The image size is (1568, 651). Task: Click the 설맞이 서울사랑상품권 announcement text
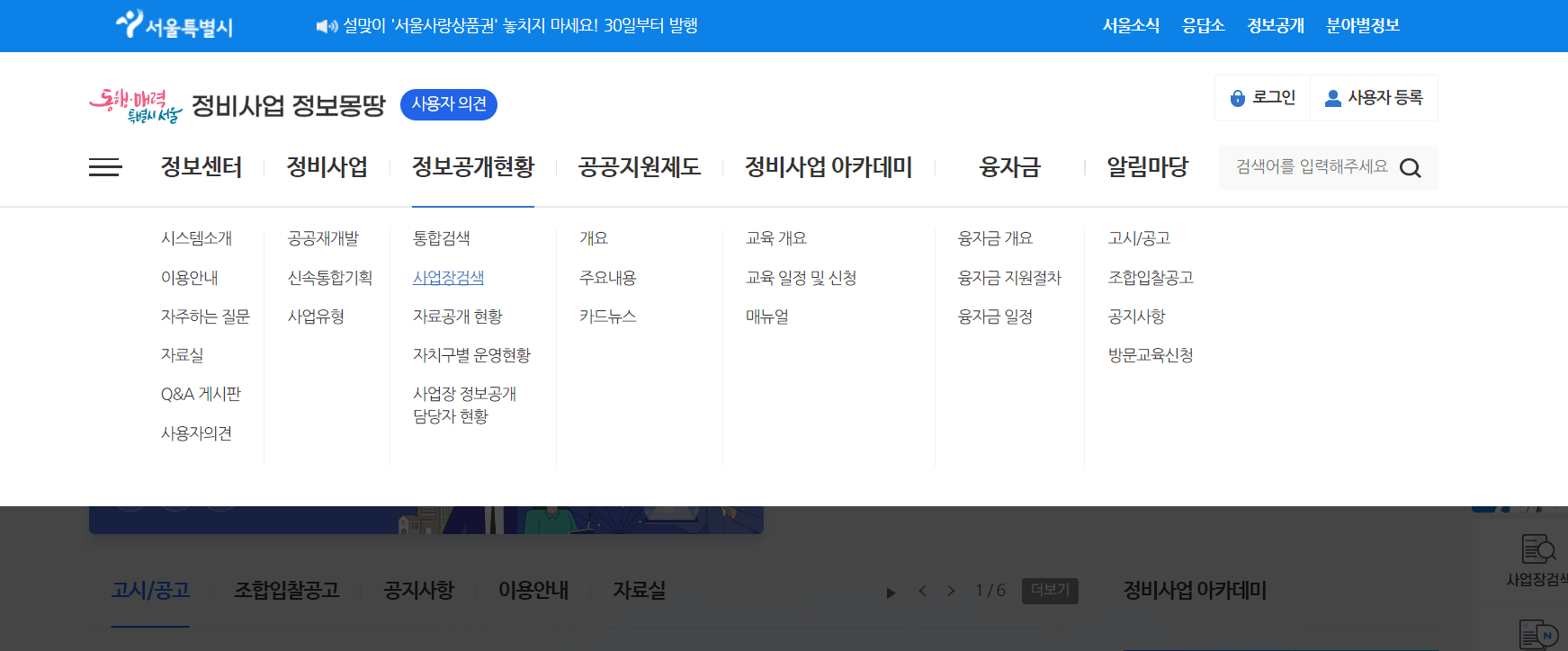click(521, 26)
